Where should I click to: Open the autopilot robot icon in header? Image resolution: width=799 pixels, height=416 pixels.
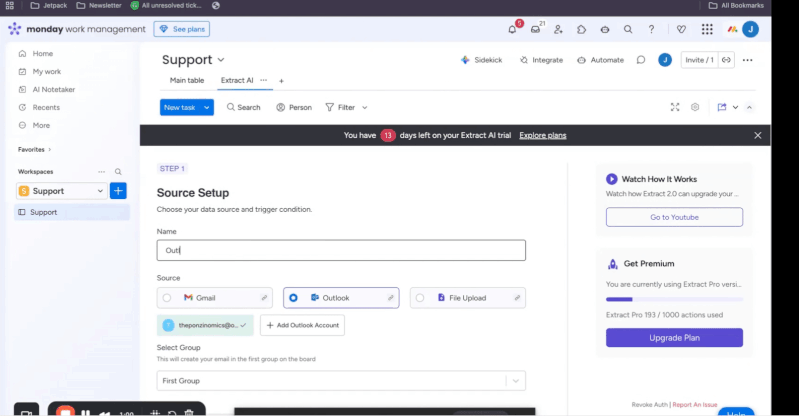click(x=605, y=30)
